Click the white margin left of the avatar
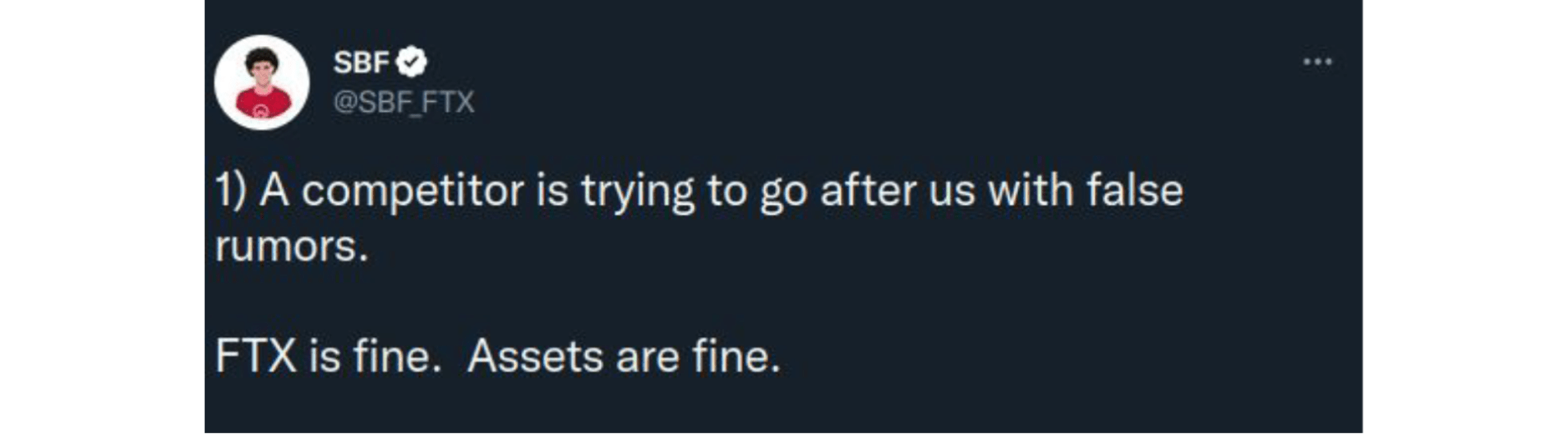Screen dimensions: 1568x434 pos(102,217)
